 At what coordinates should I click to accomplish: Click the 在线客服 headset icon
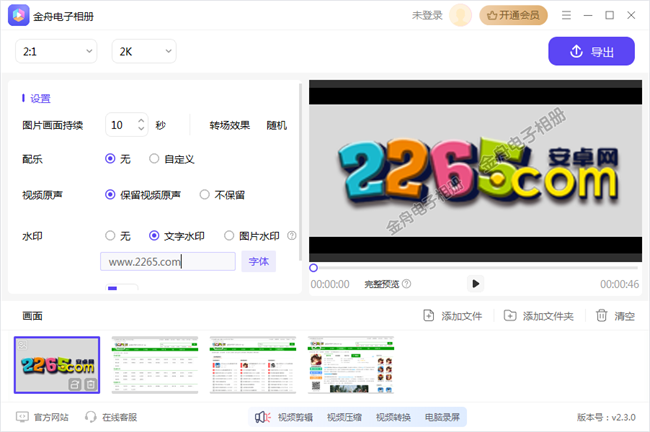pyautogui.click(x=90, y=417)
